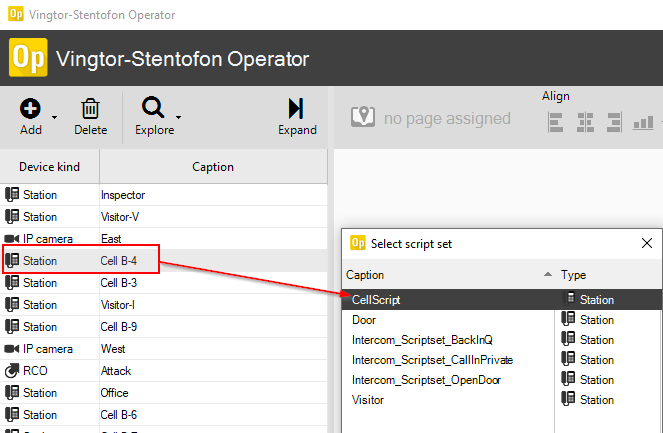Click the Delete trash can icon
Viewport: 663px width, 433px height.
click(90, 109)
